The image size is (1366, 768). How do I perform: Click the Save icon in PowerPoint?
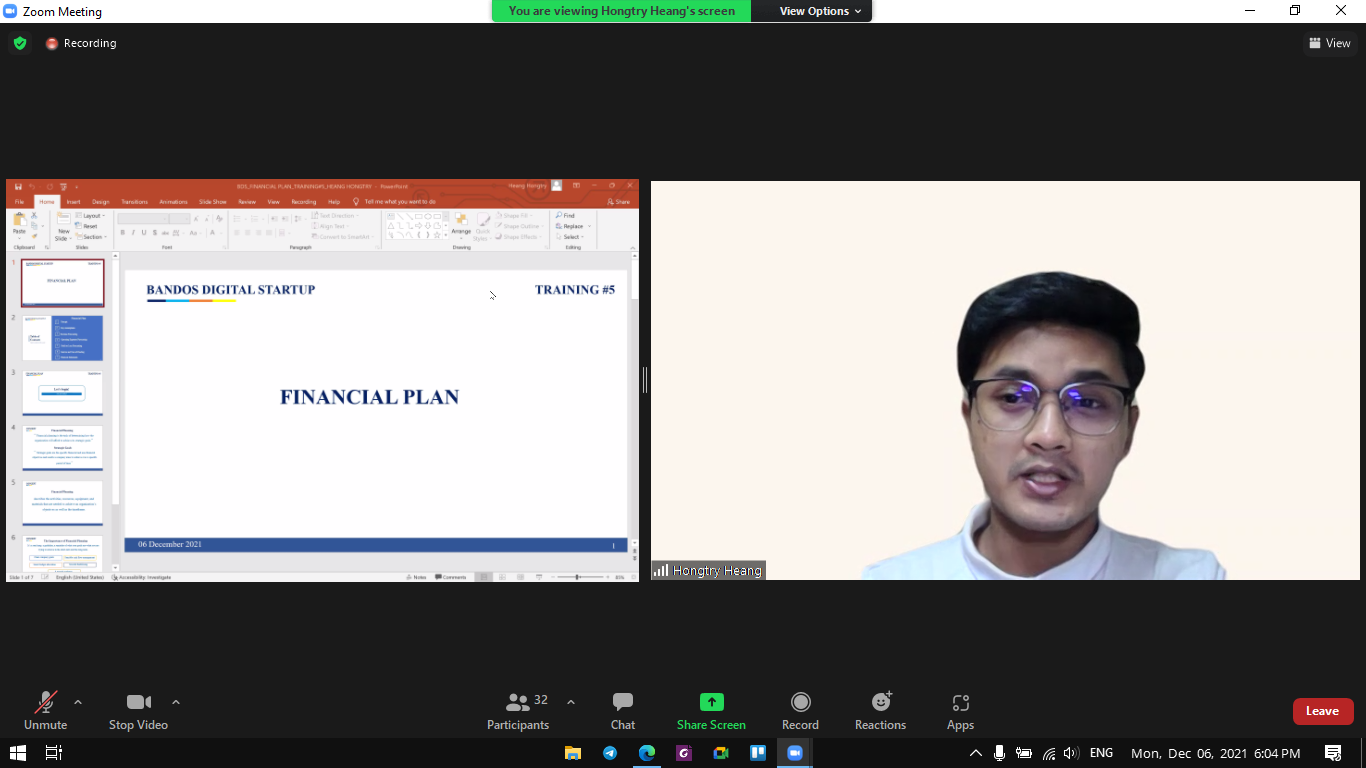(18, 186)
